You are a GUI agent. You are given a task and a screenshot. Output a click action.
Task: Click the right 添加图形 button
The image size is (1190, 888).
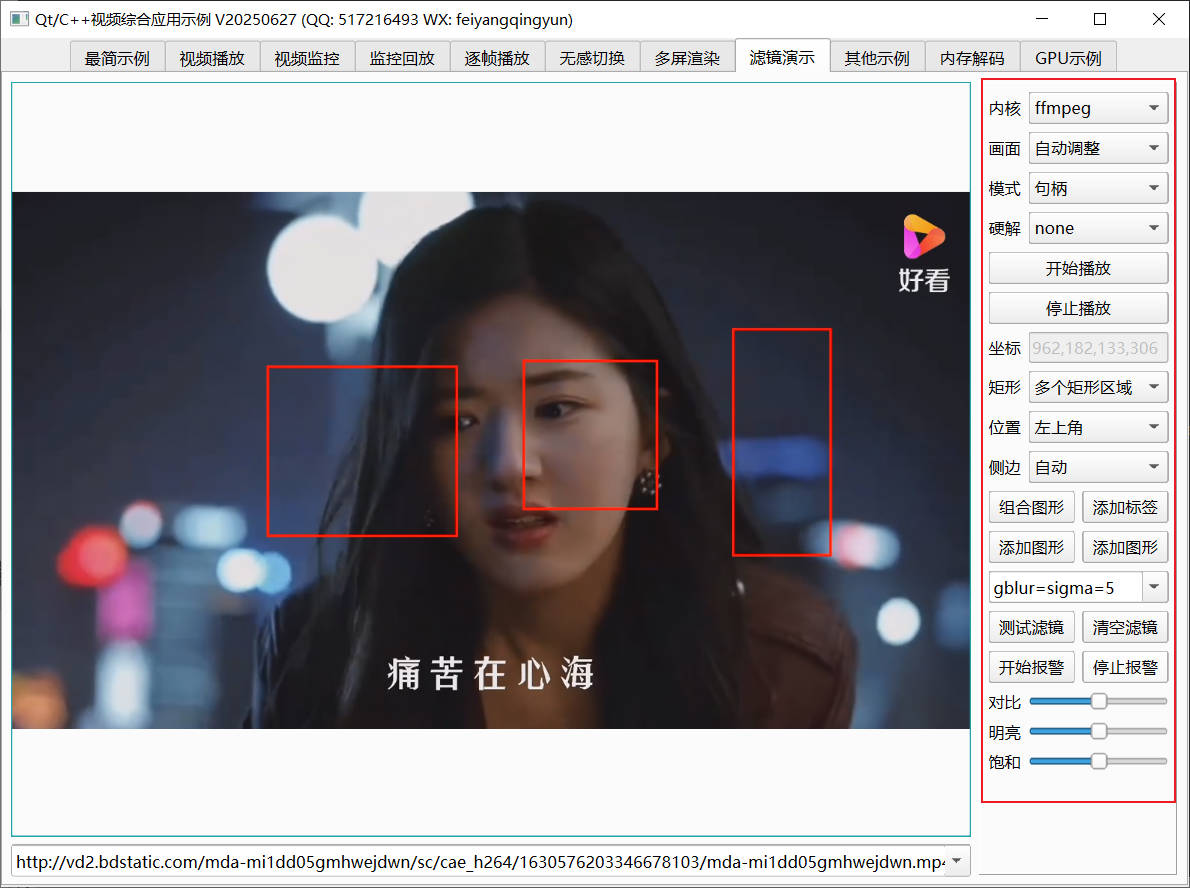pyautogui.click(x=1125, y=547)
